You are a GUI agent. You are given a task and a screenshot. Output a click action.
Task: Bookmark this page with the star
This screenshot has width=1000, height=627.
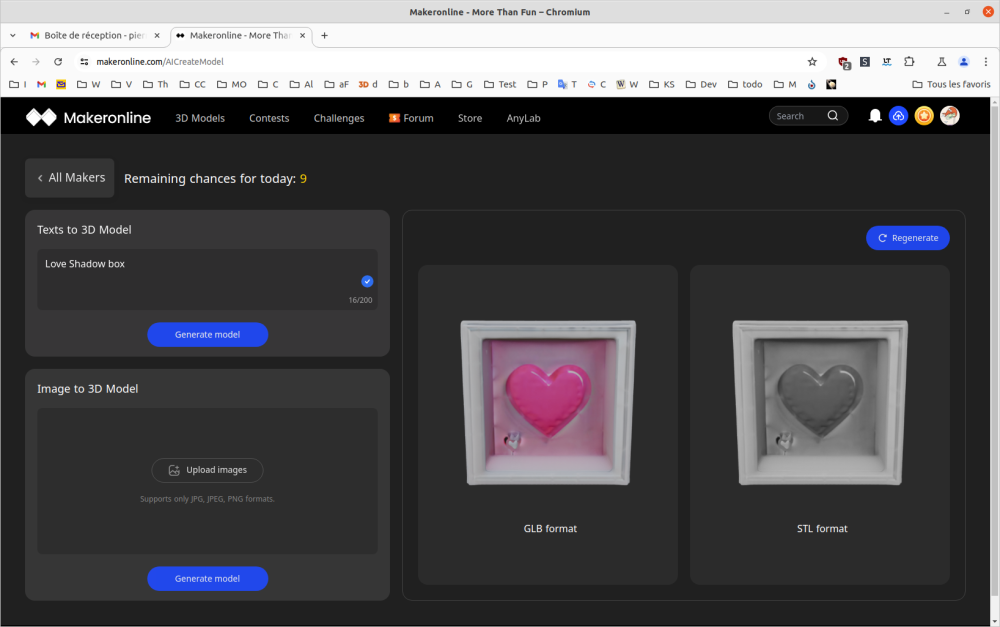pos(812,62)
